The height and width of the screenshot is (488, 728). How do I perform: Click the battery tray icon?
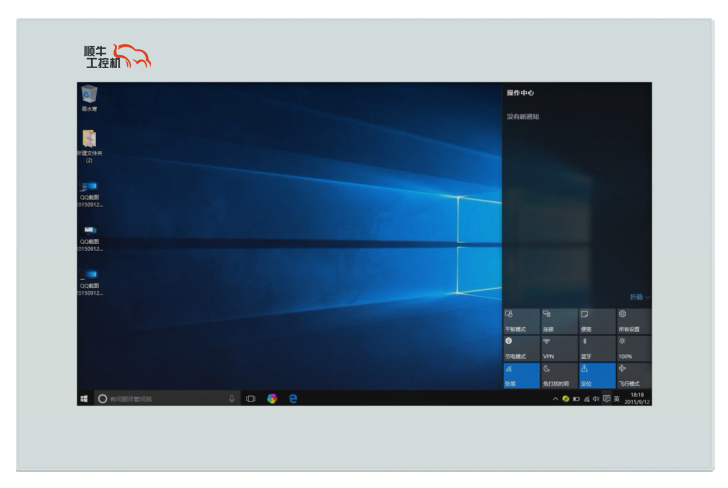[576, 399]
